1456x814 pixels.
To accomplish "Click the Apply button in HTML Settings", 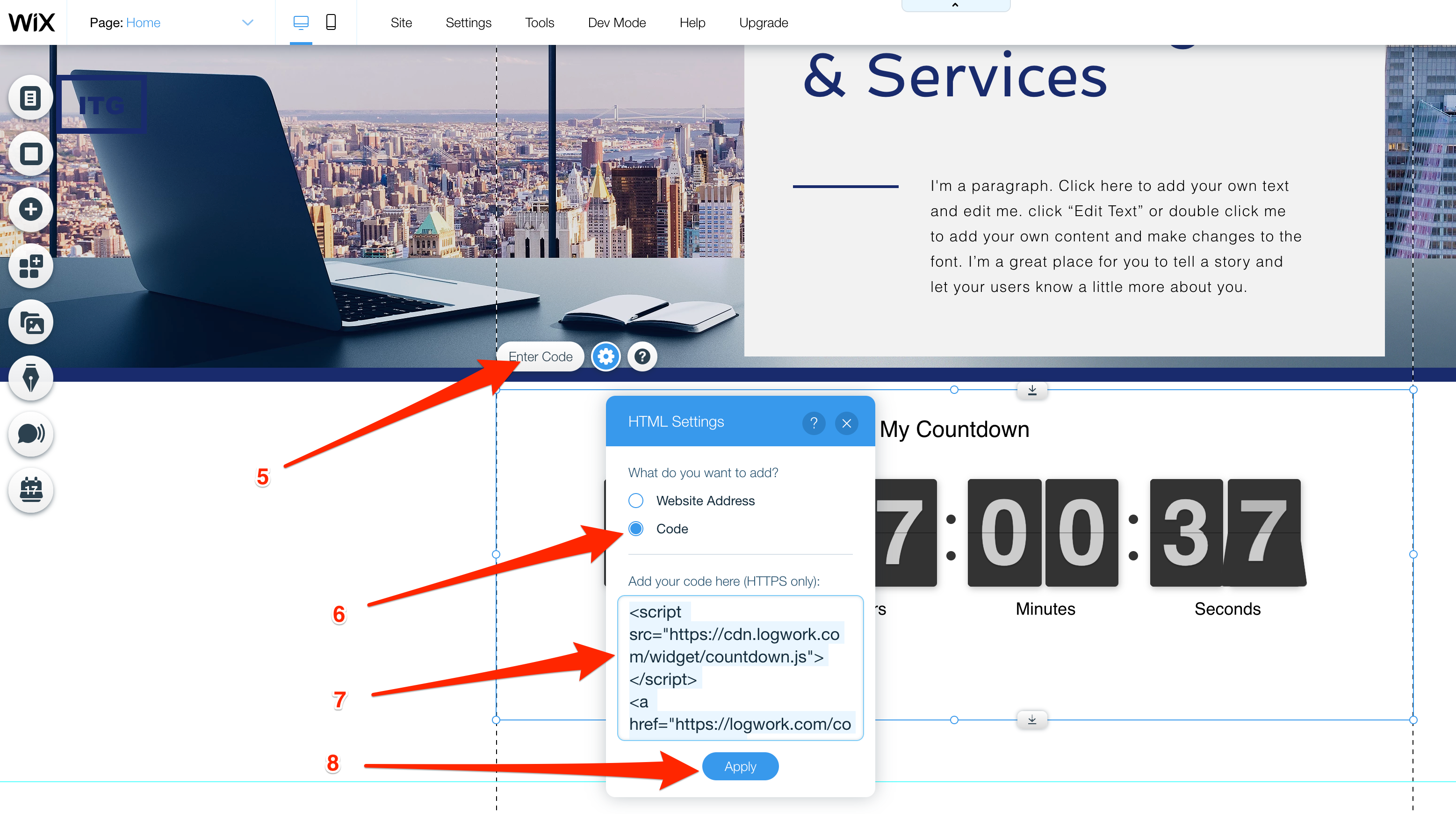I will tap(740, 766).
